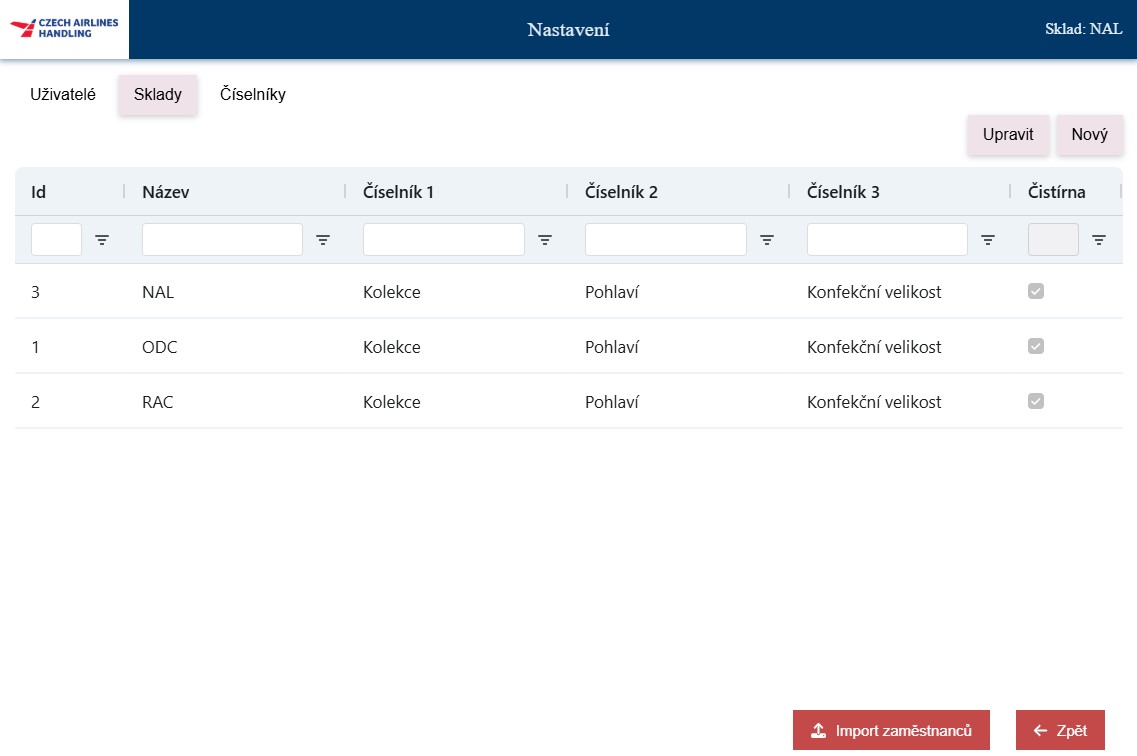Click the Číselník 3 filter icon
The height and width of the screenshot is (756, 1137).
click(988, 240)
